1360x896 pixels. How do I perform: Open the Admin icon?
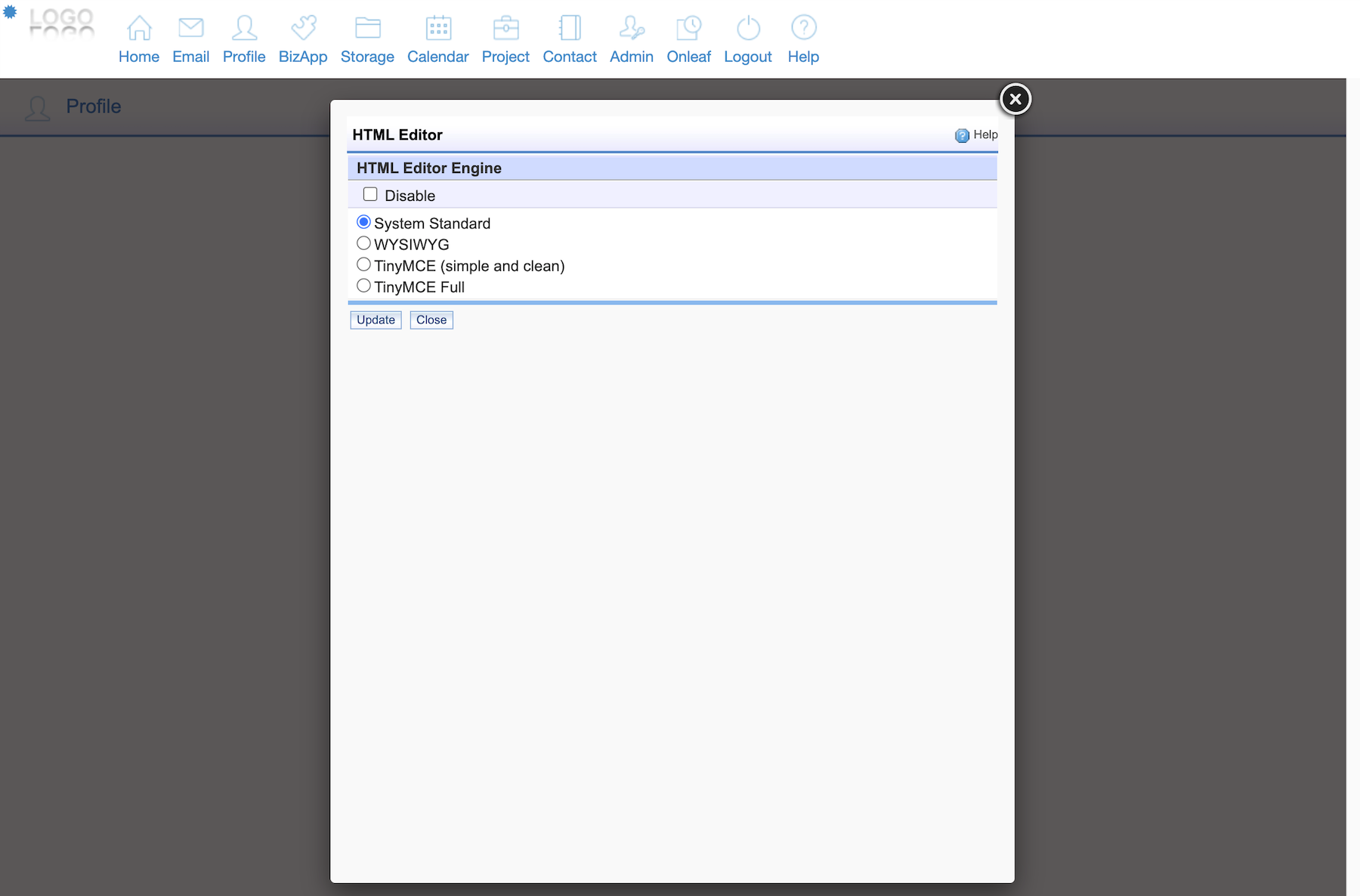click(632, 29)
